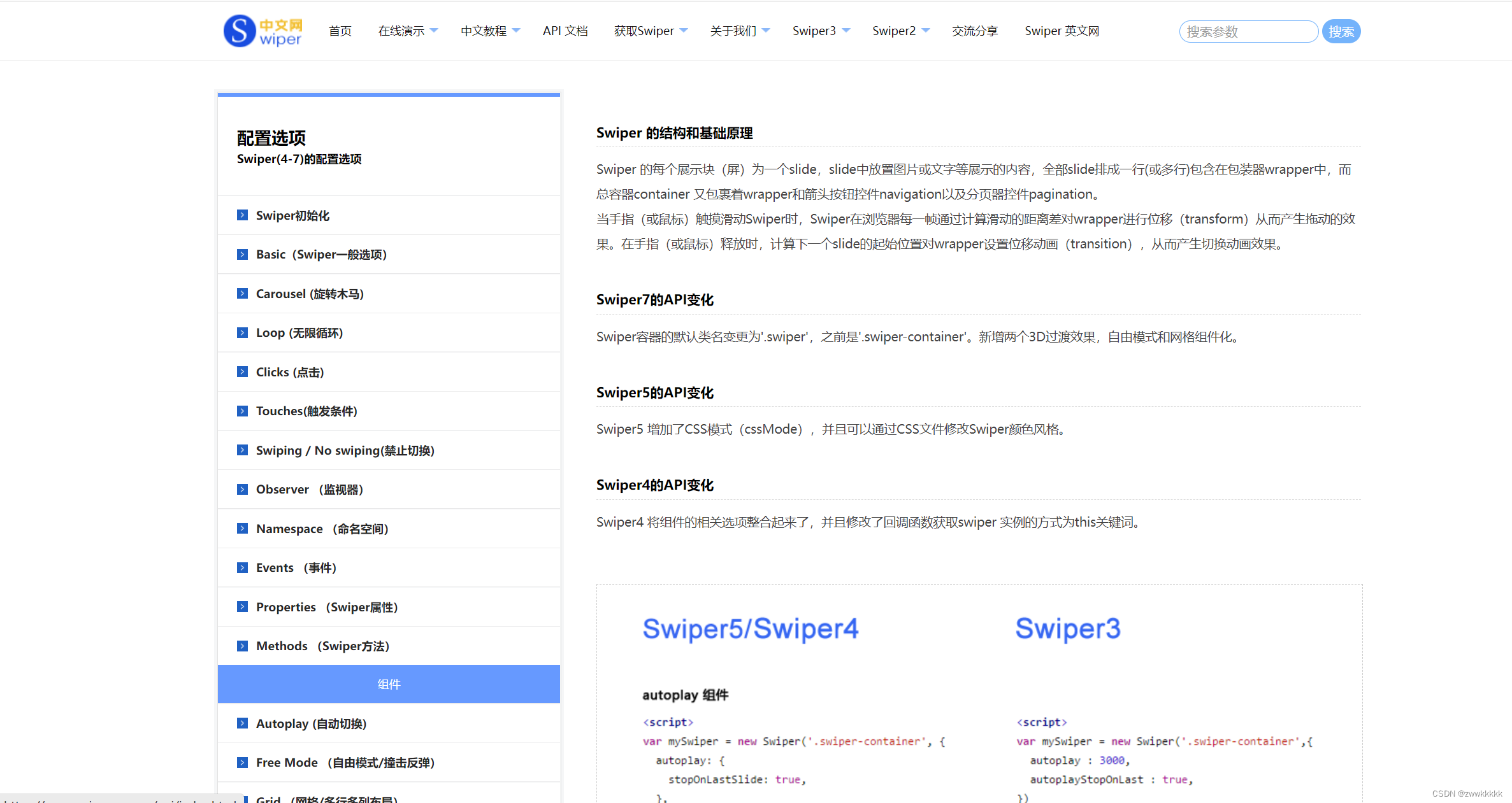Open the 获取Swiper dropdown arrow

click(684, 31)
